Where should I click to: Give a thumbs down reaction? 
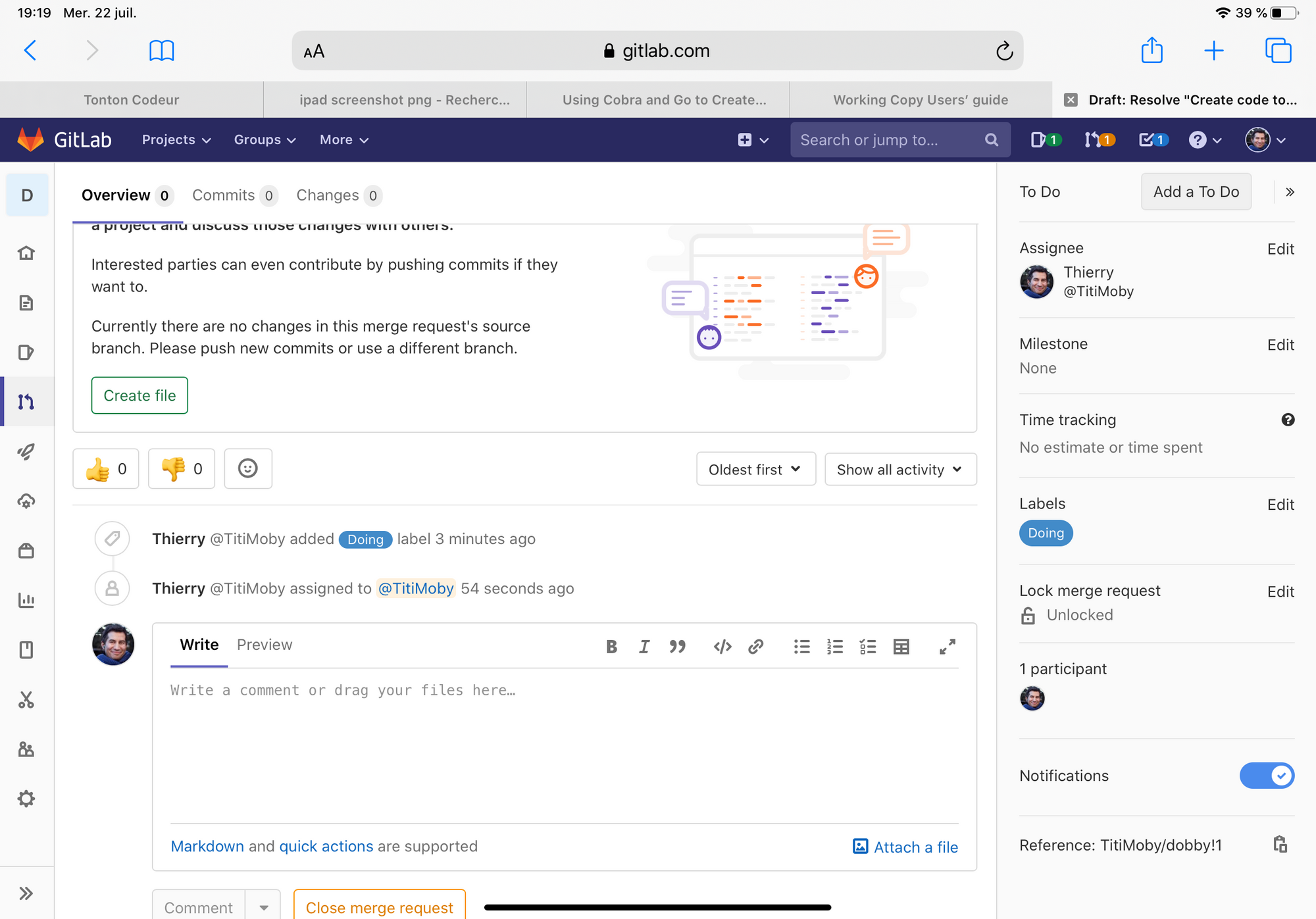pos(182,469)
